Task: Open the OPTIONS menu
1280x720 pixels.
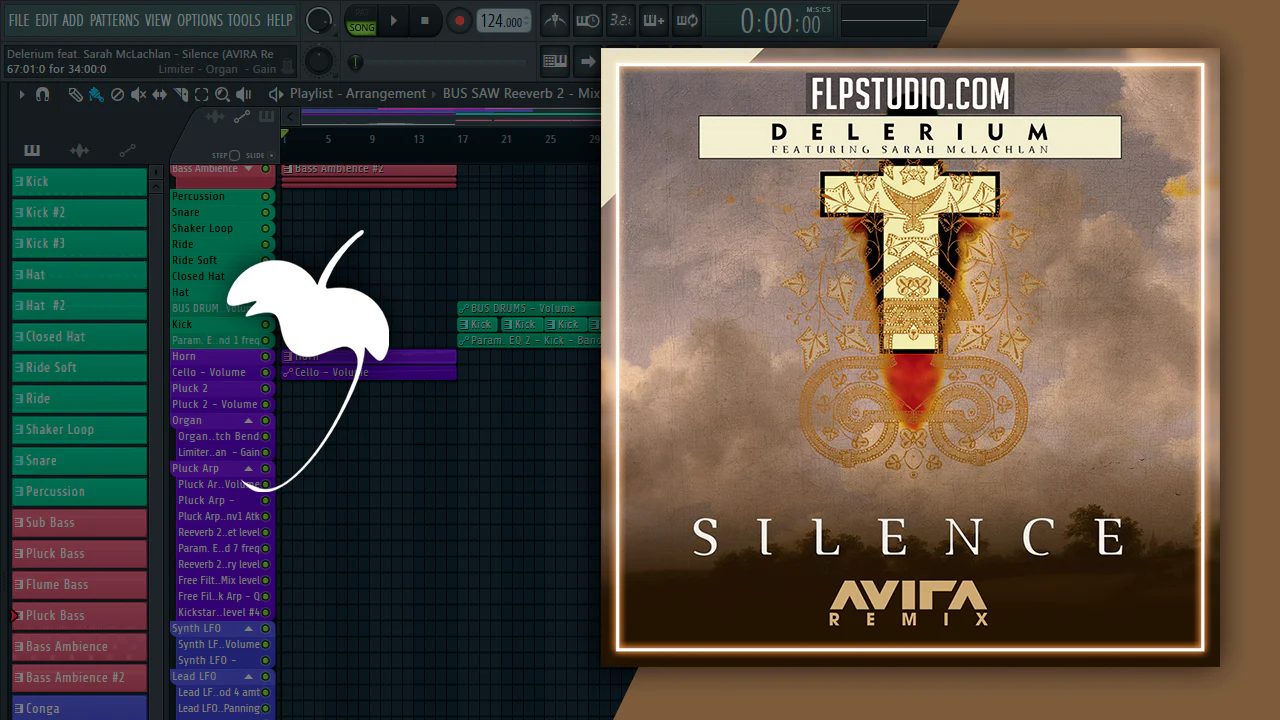Action: [x=200, y=20]
